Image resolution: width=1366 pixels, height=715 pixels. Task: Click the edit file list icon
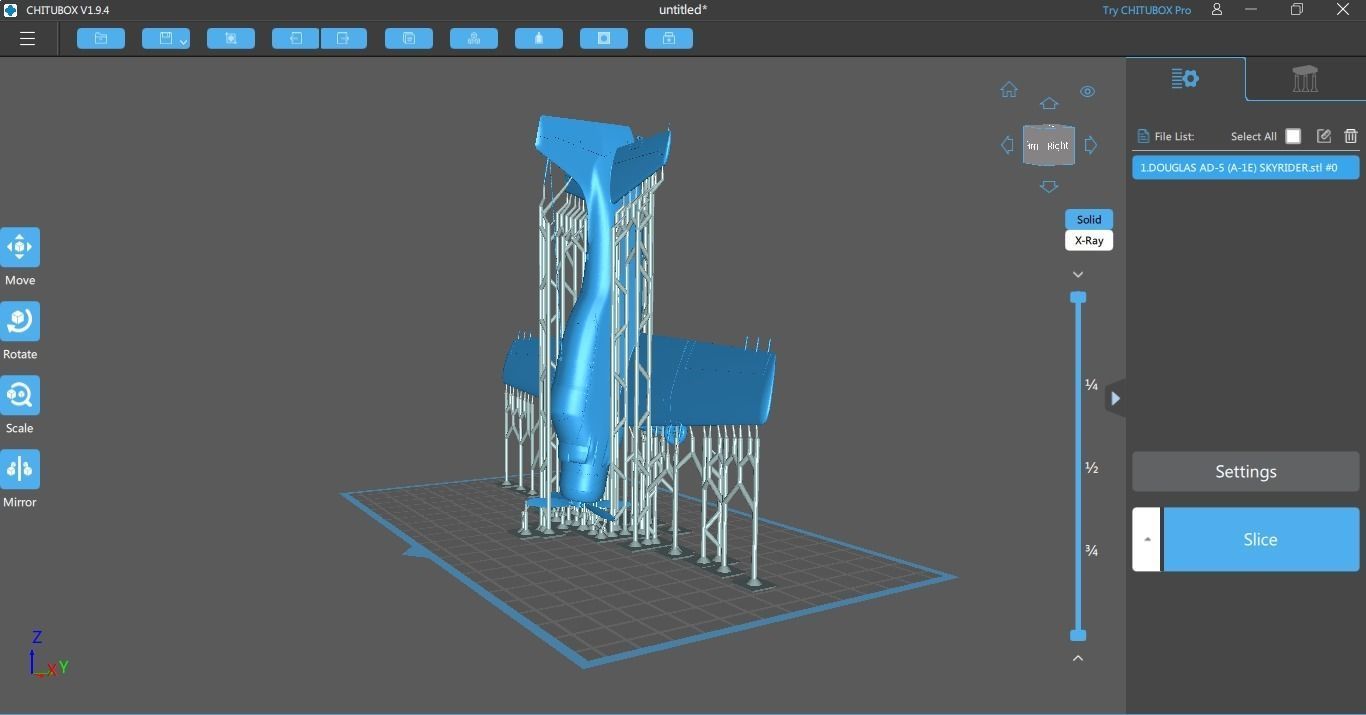point(1323,136)
